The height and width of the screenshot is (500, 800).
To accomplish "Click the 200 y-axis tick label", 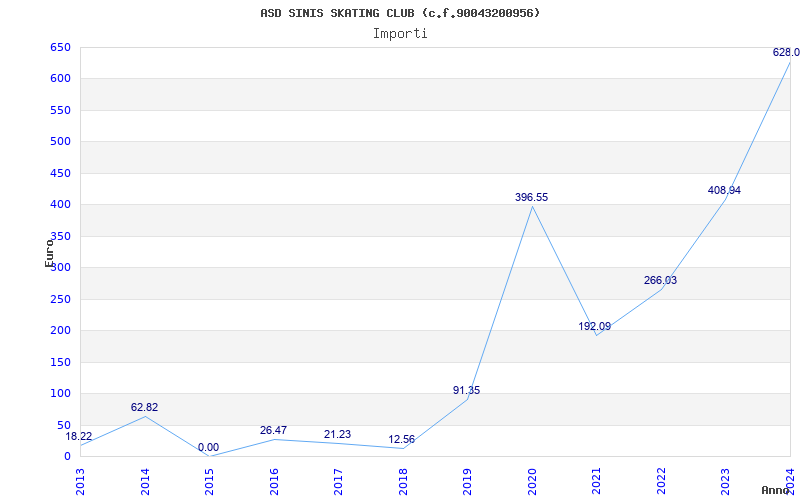I will click(x=60, y=331).
